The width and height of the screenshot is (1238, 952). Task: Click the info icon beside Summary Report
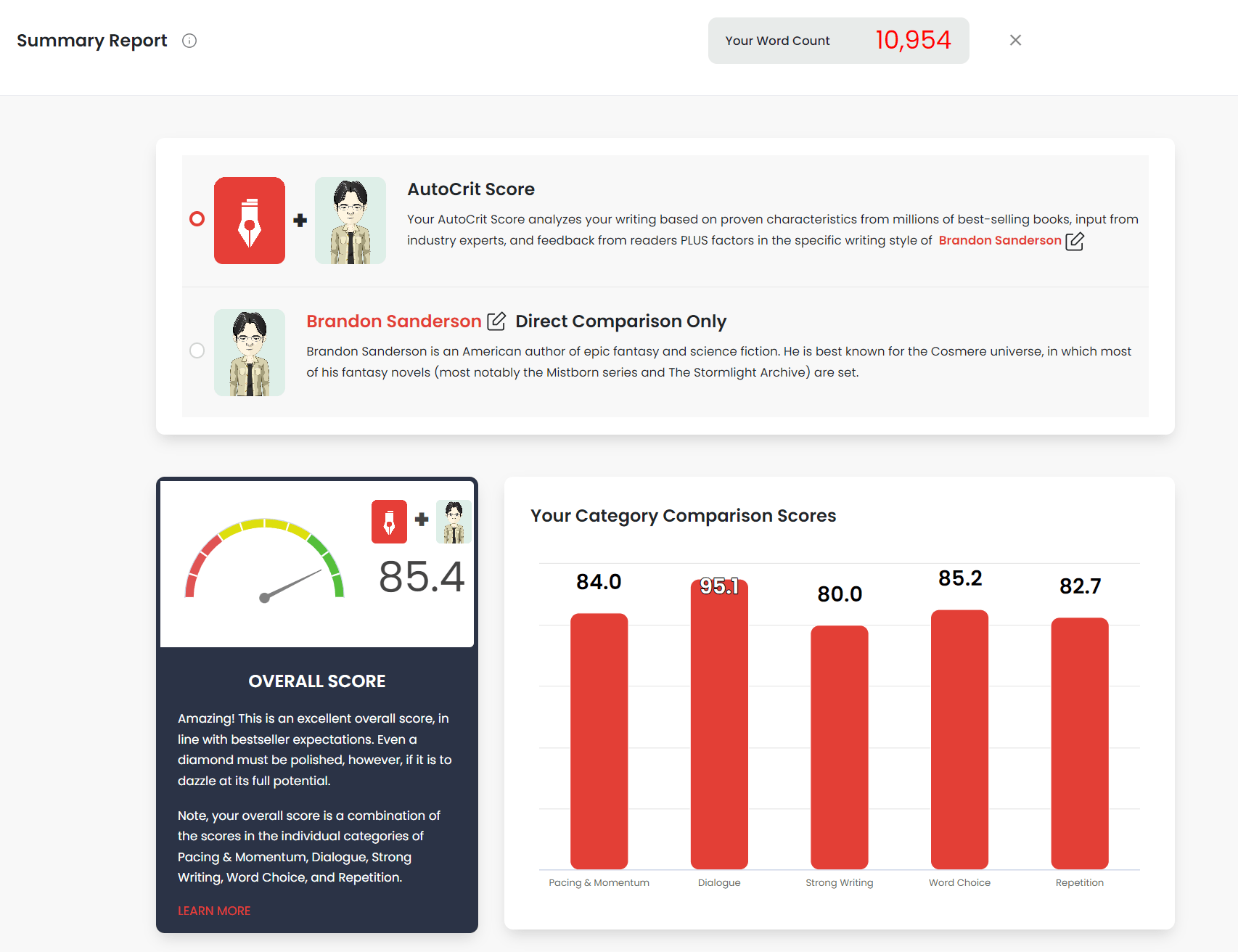(189, 41)
